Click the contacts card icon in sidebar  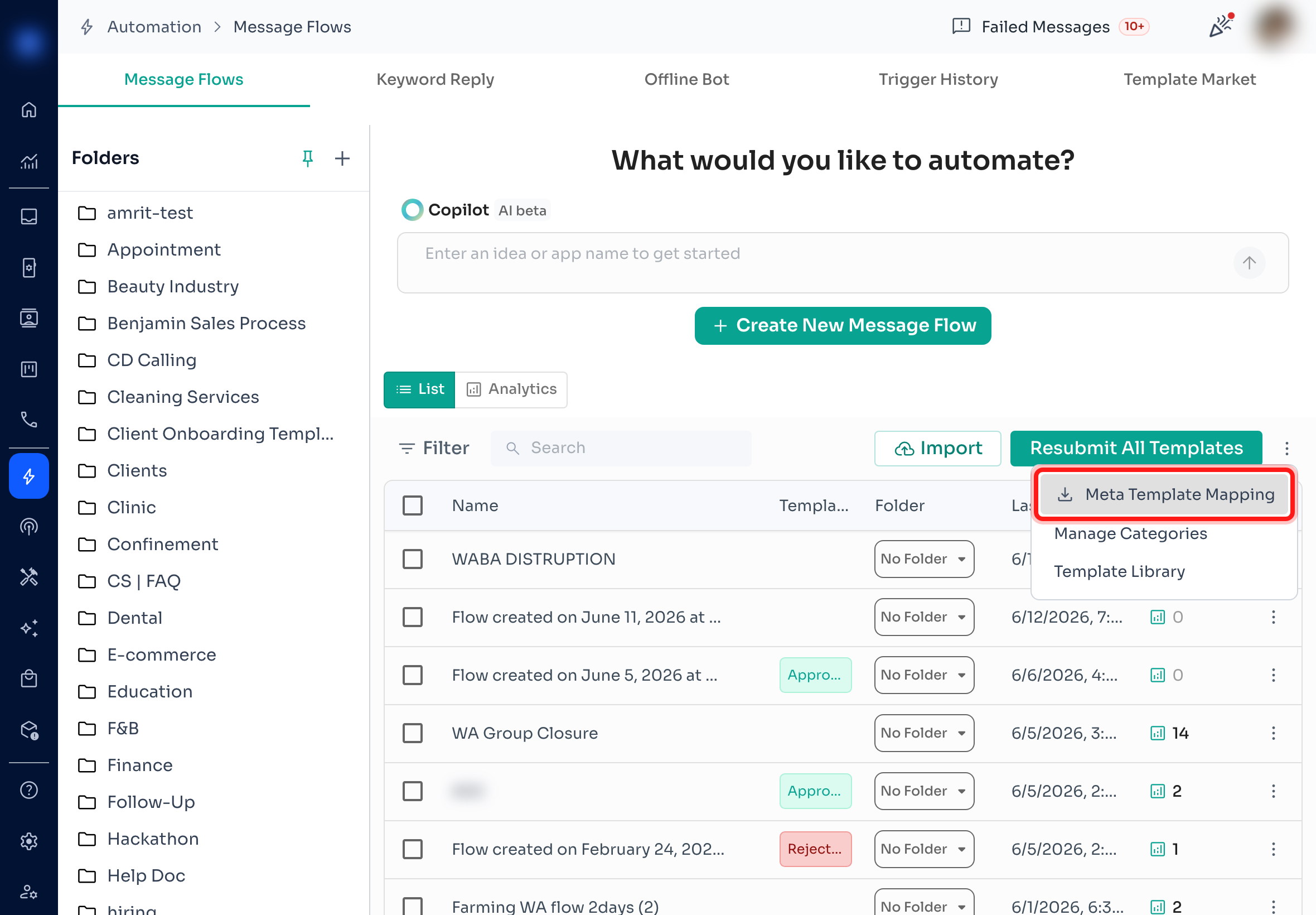tap(28, 318)
